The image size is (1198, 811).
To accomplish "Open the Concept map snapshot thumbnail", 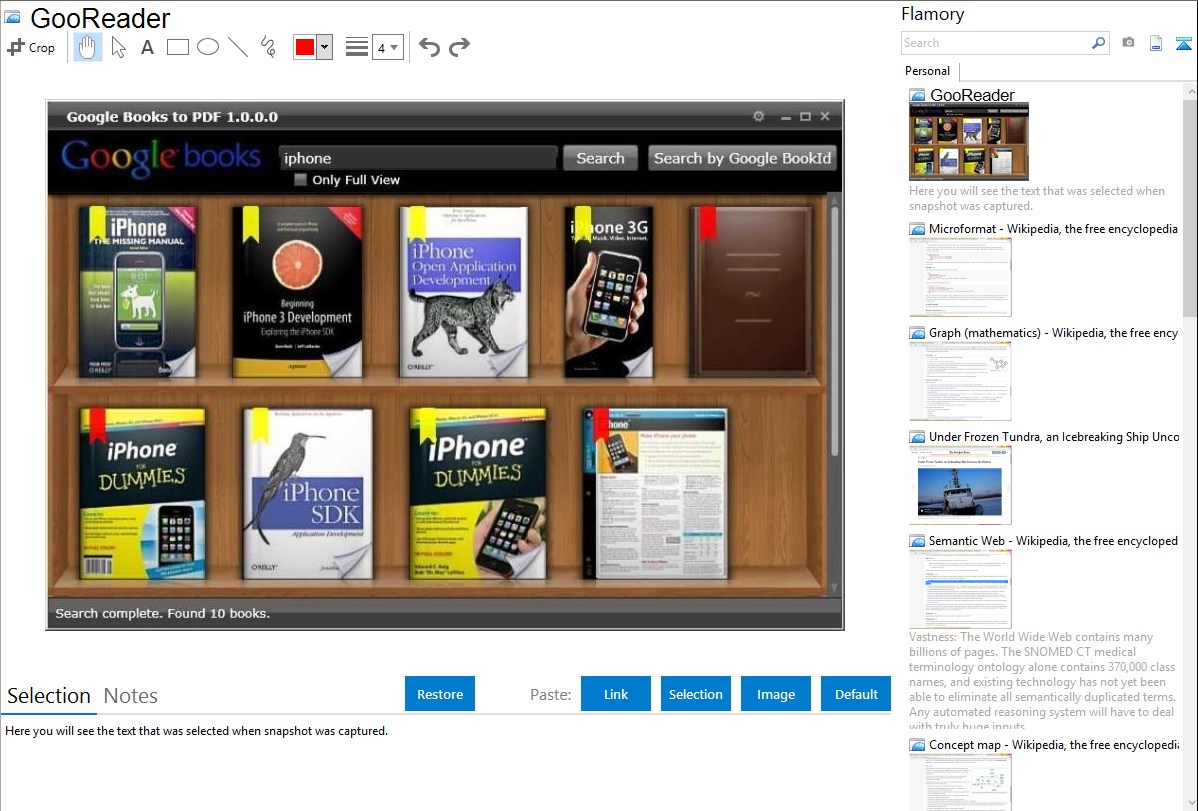I will (960, 782).
